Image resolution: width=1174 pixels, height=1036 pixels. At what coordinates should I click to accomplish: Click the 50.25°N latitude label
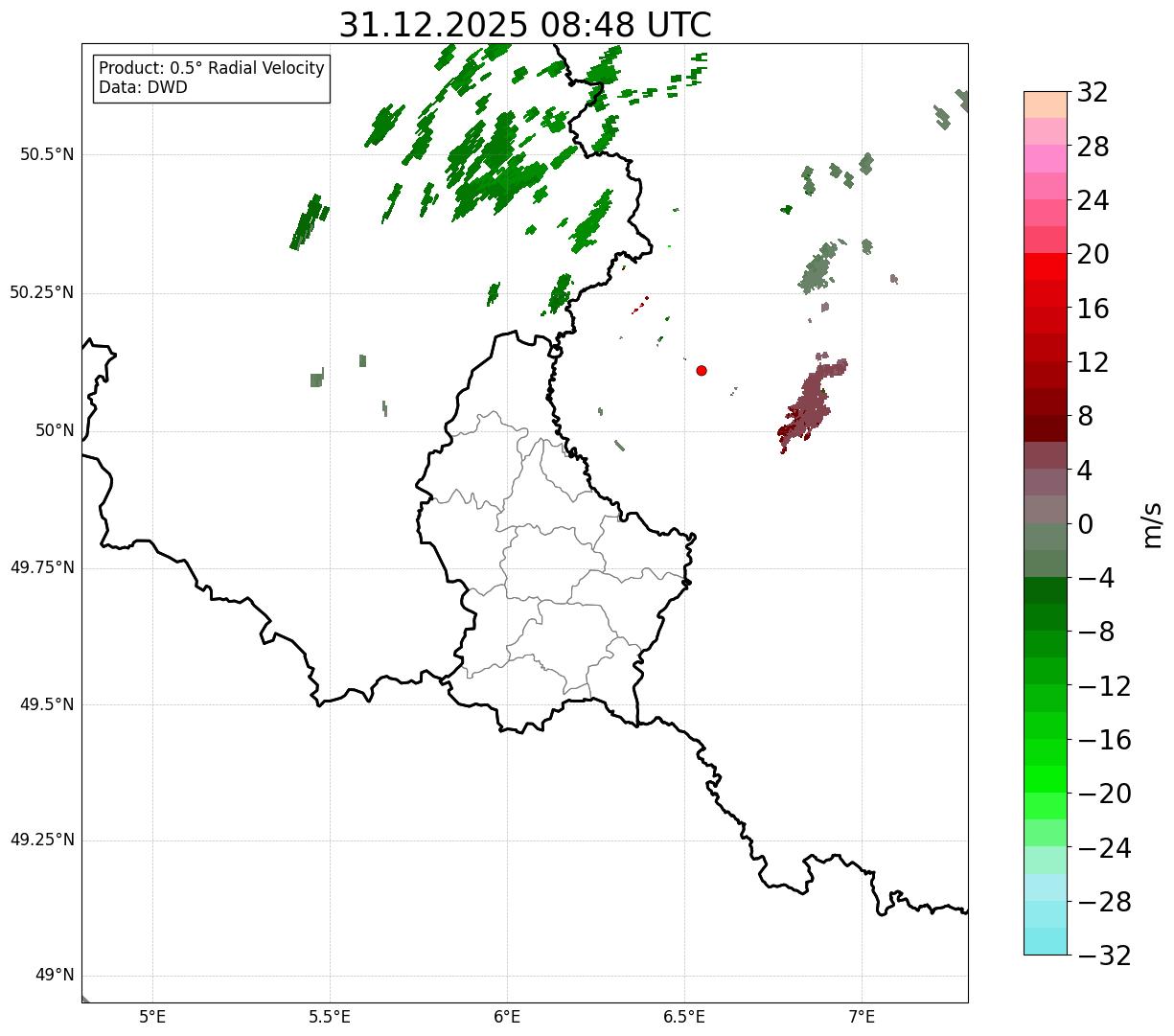point(42,292)
